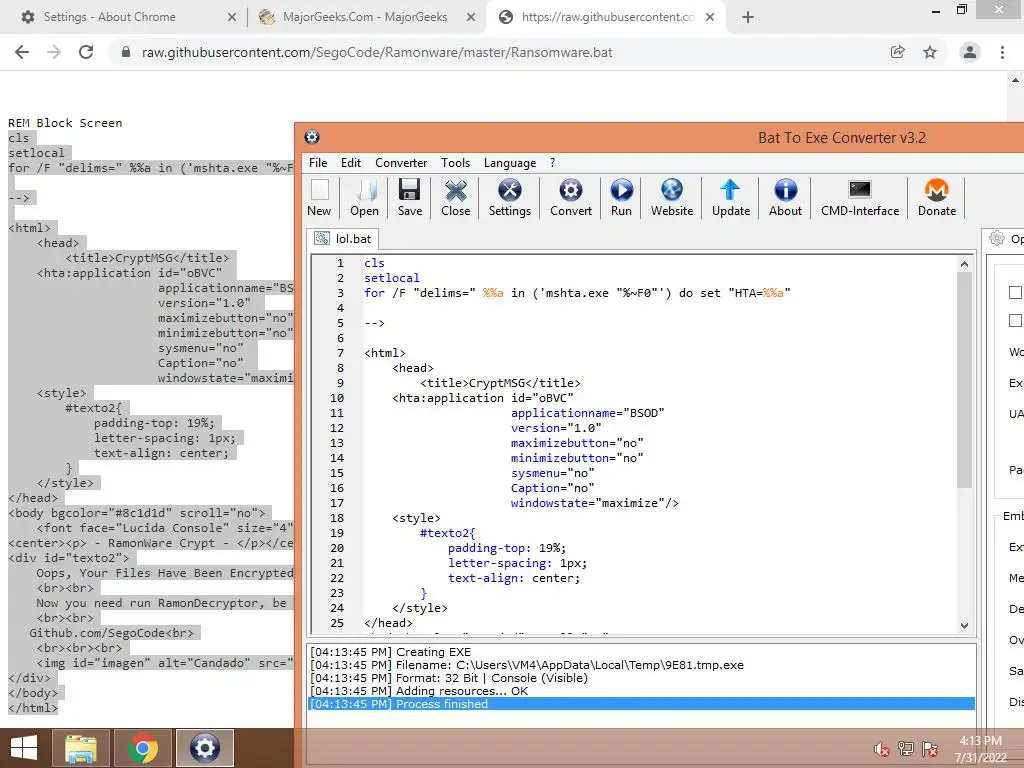Click 'REM Block Screen' text in browser
This screenshot has height=768, width=1024.
(65, 123)
